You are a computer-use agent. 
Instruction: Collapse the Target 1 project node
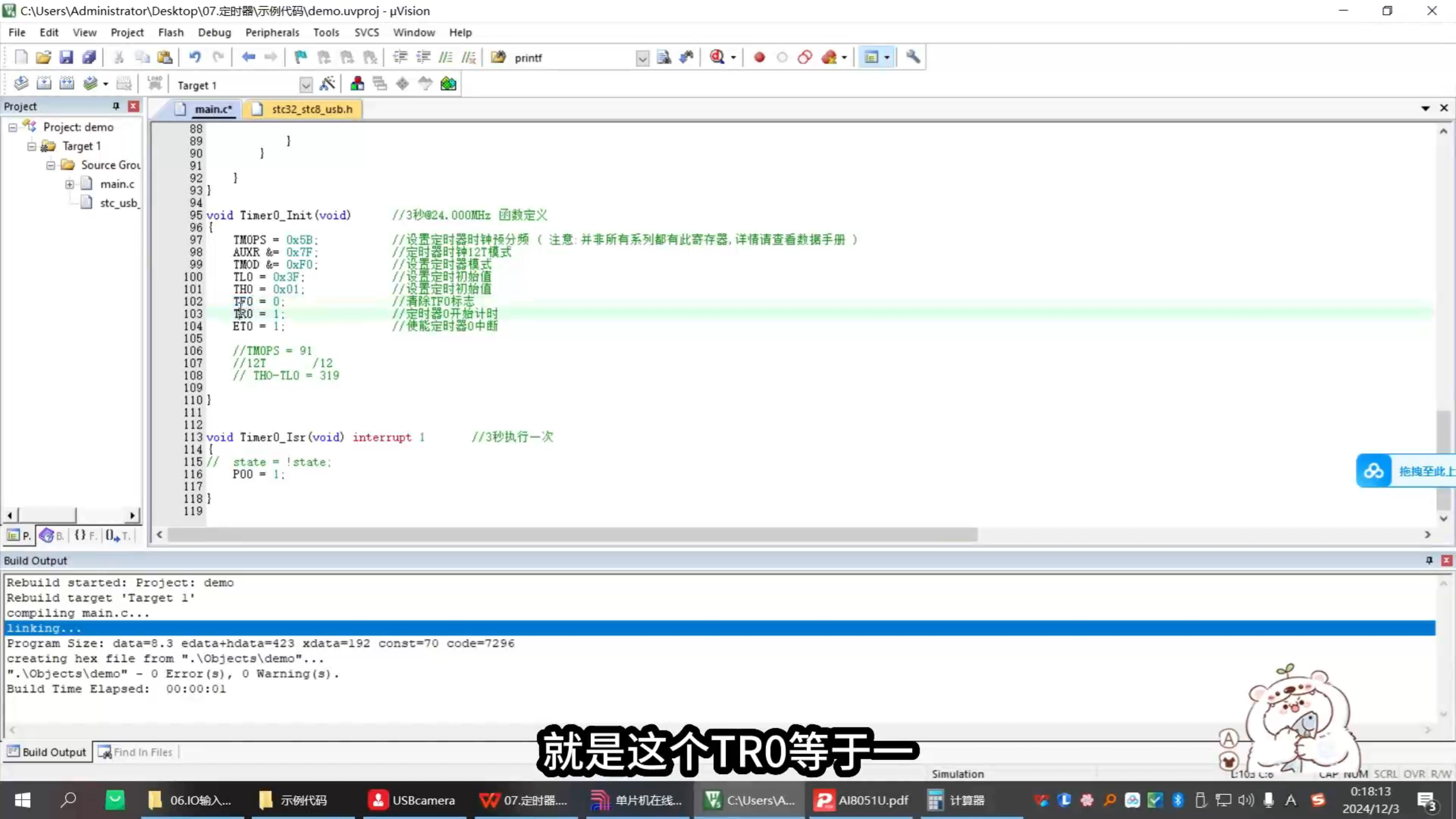coord(31,146)
